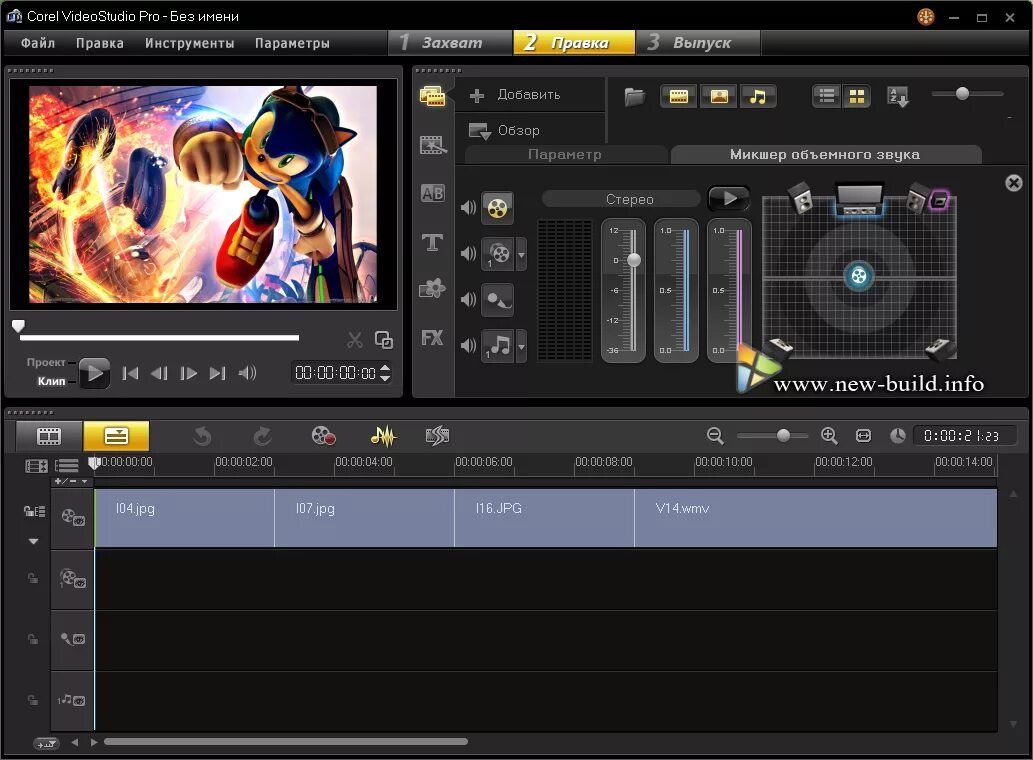Adjust the library thumbnail size slider
This screenshot has height=760, width=1033.
[x=962, y=94]
